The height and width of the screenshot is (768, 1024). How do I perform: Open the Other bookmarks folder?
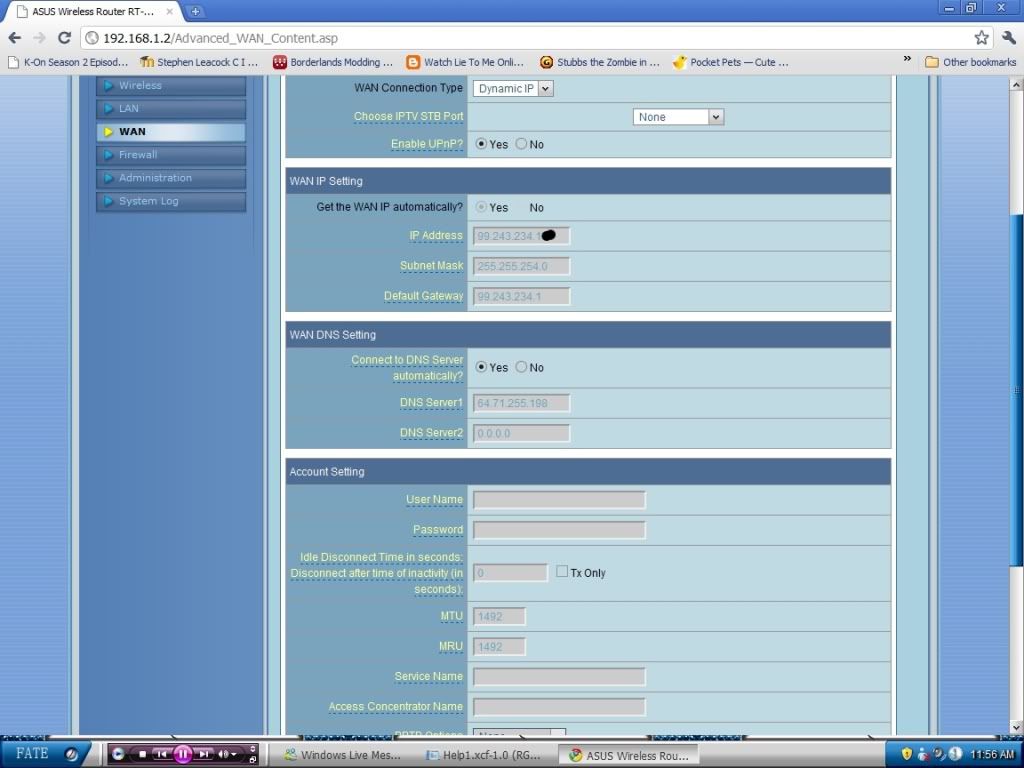[x=970, y=62]
